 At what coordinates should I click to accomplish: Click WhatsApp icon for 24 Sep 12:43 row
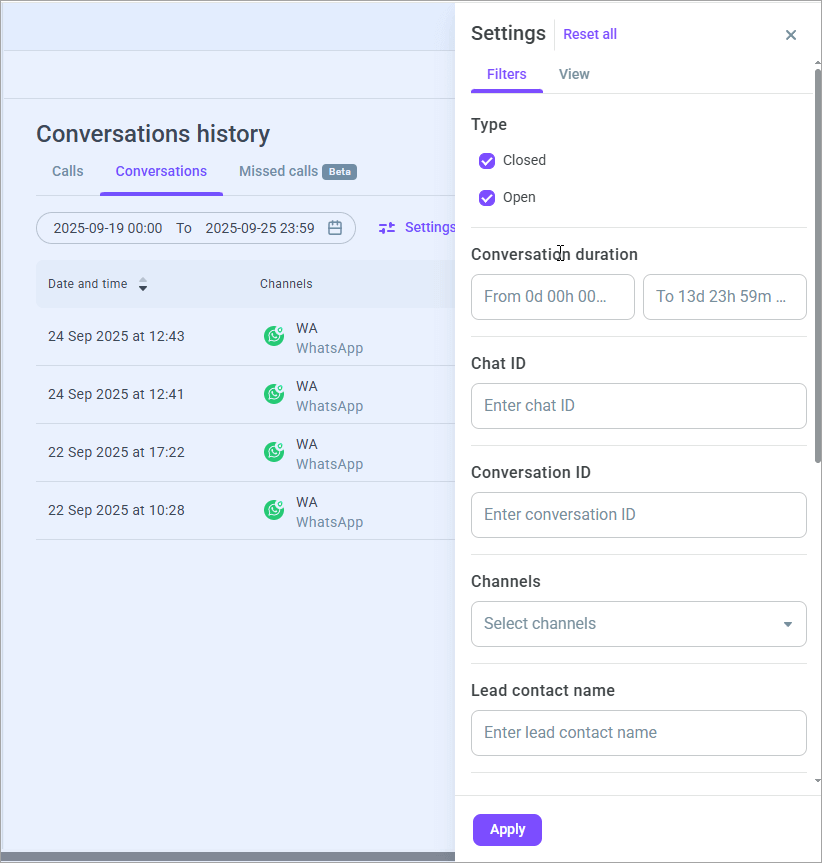click(274, 337)
